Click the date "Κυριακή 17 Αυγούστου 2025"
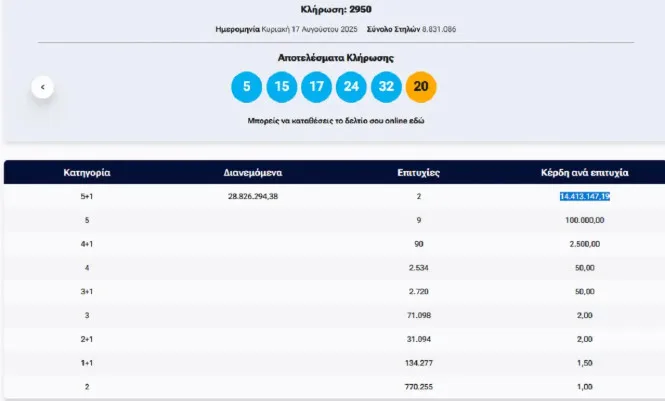This screenshot has height=401, width=665. (x=310, y=29)
